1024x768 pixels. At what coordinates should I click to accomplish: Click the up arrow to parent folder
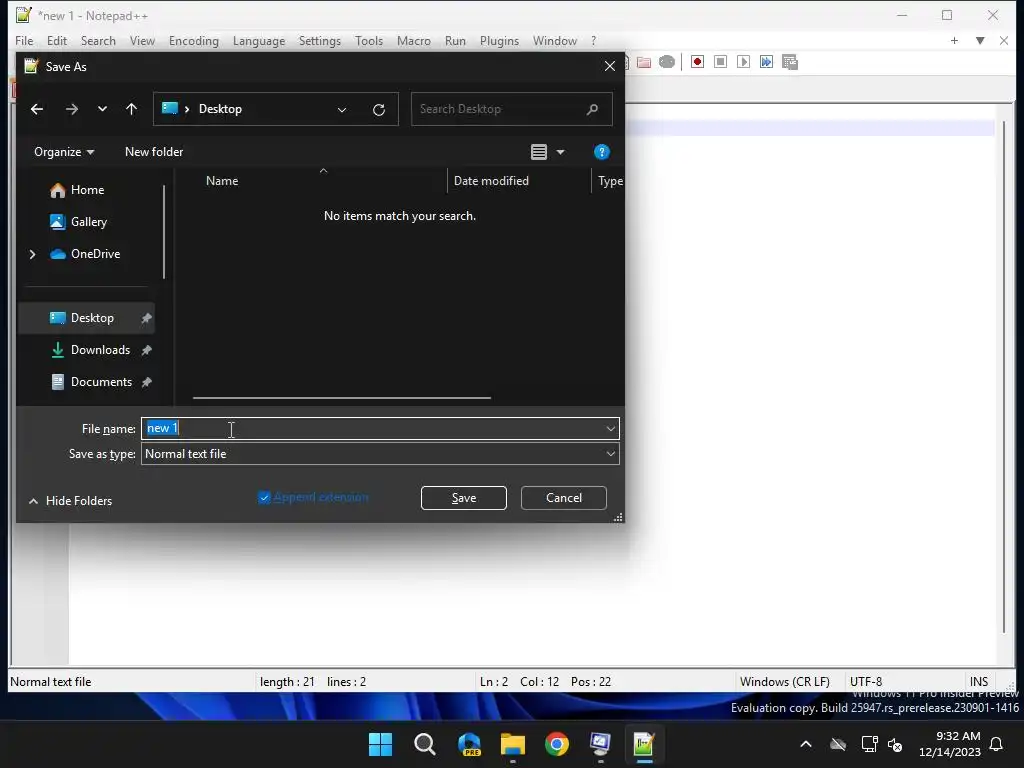tap(131, 109)
